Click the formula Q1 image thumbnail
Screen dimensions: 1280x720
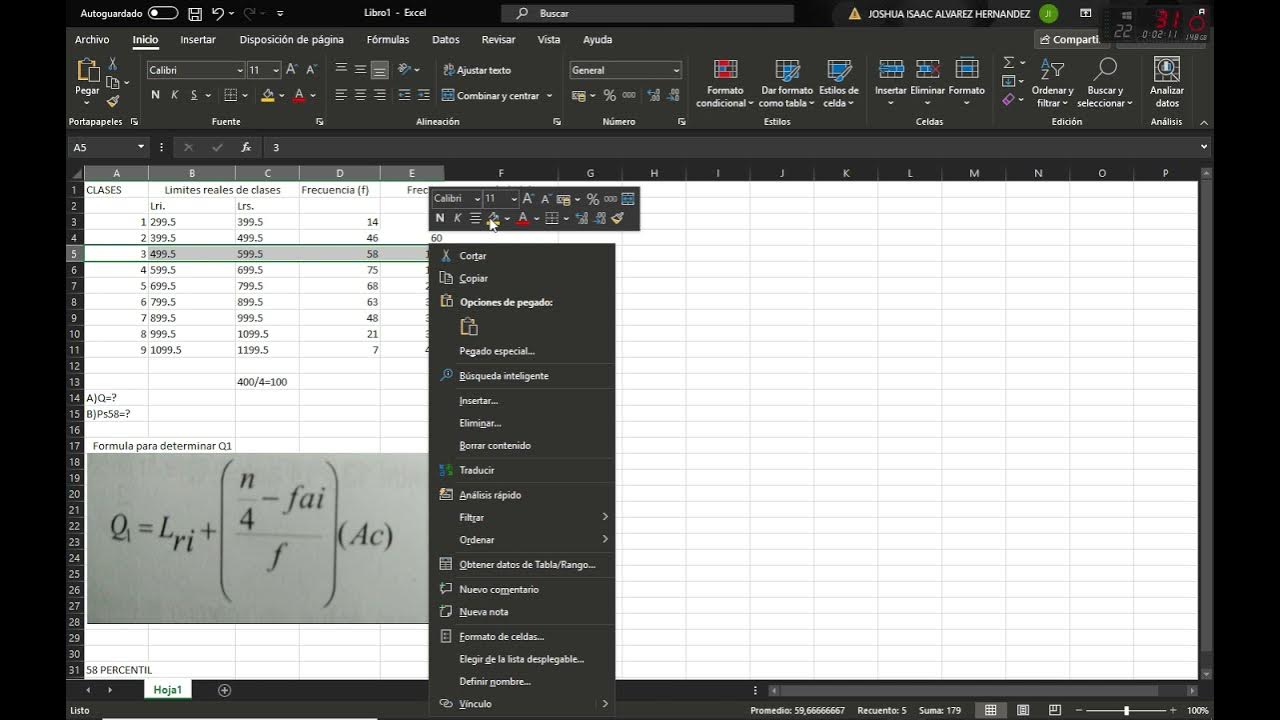pyautogui.click(x=258, y=538)
